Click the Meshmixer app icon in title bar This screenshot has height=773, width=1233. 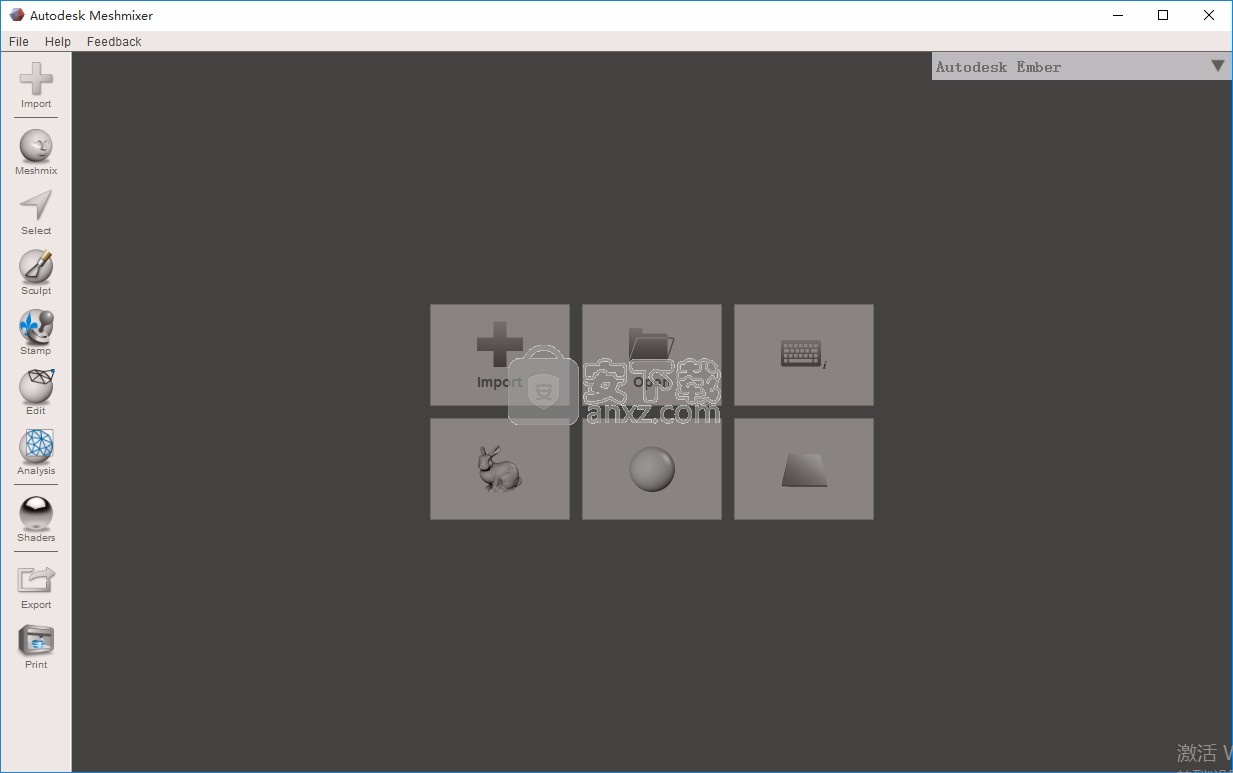click(16, 15)
